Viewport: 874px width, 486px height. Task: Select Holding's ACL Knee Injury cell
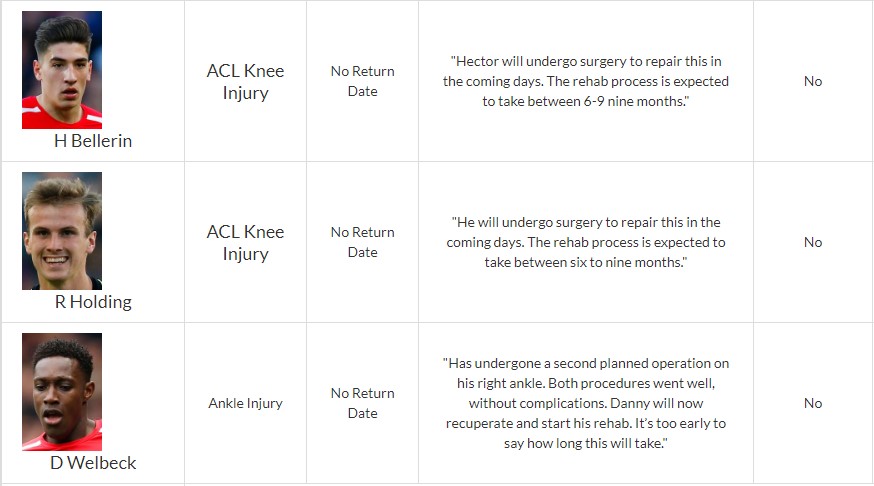tap(245, 242)
